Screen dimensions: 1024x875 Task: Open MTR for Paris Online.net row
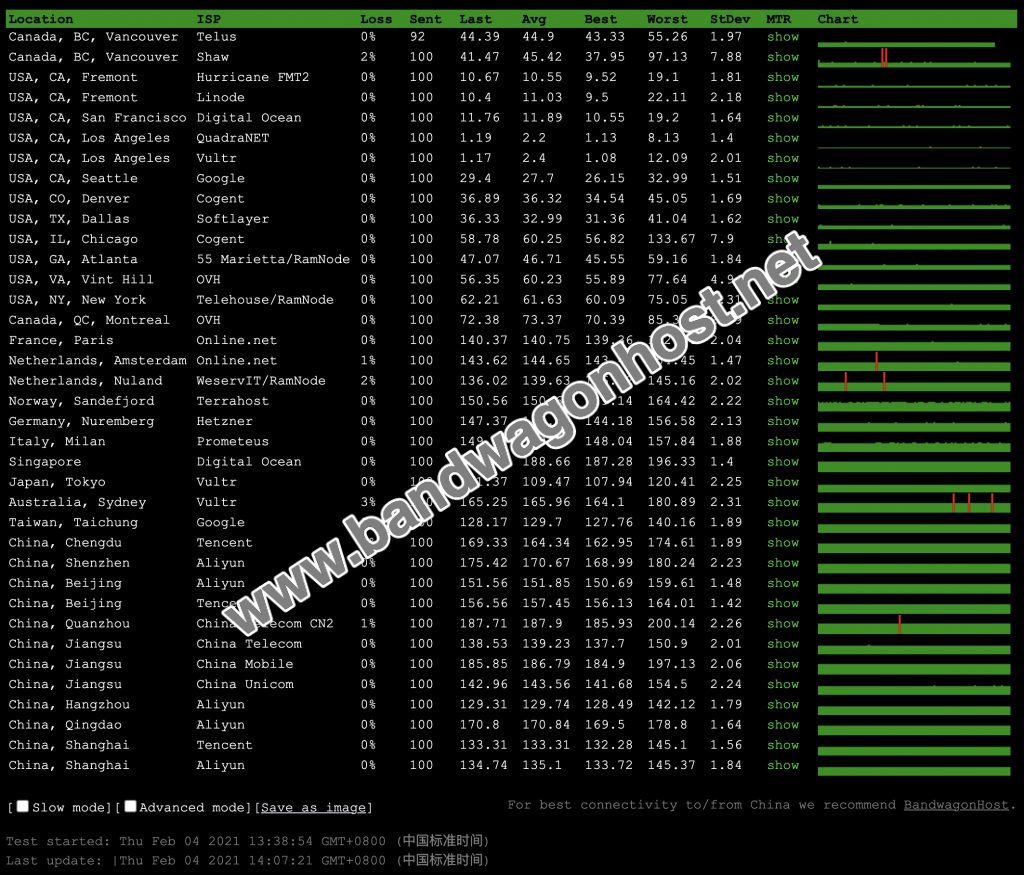pyautogui.click(x=783, y=341)
